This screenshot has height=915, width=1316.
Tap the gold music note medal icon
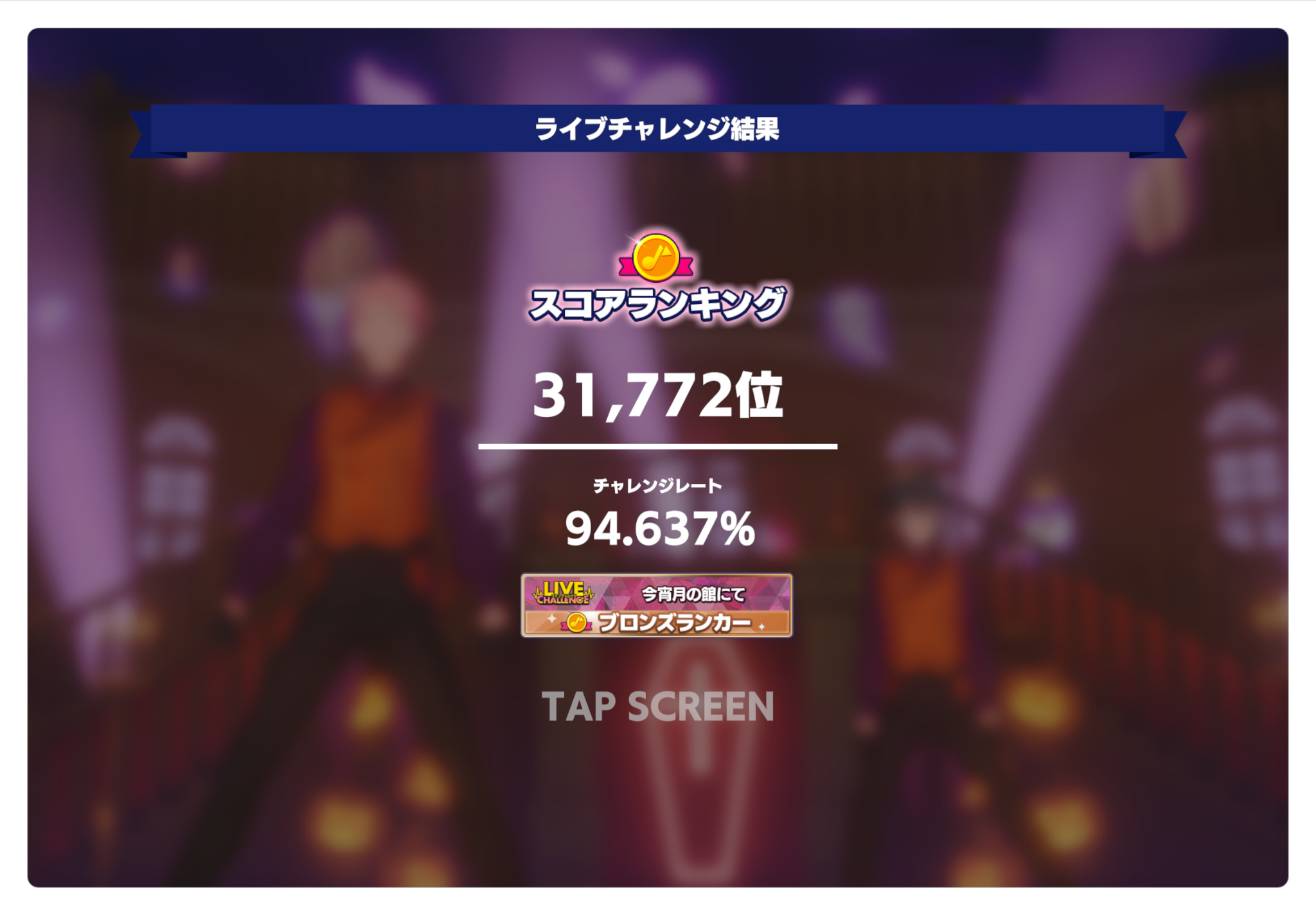(656, 258)
